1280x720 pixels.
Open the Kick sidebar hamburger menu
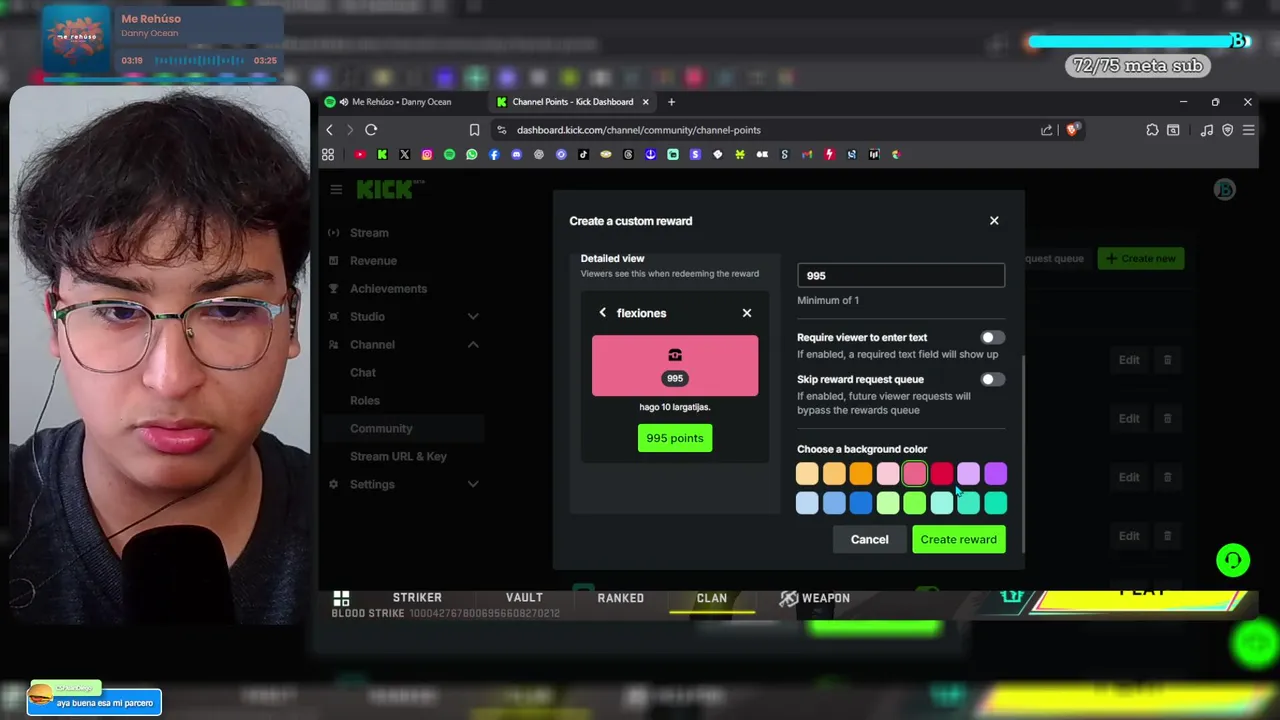click(x=336, y=189)
